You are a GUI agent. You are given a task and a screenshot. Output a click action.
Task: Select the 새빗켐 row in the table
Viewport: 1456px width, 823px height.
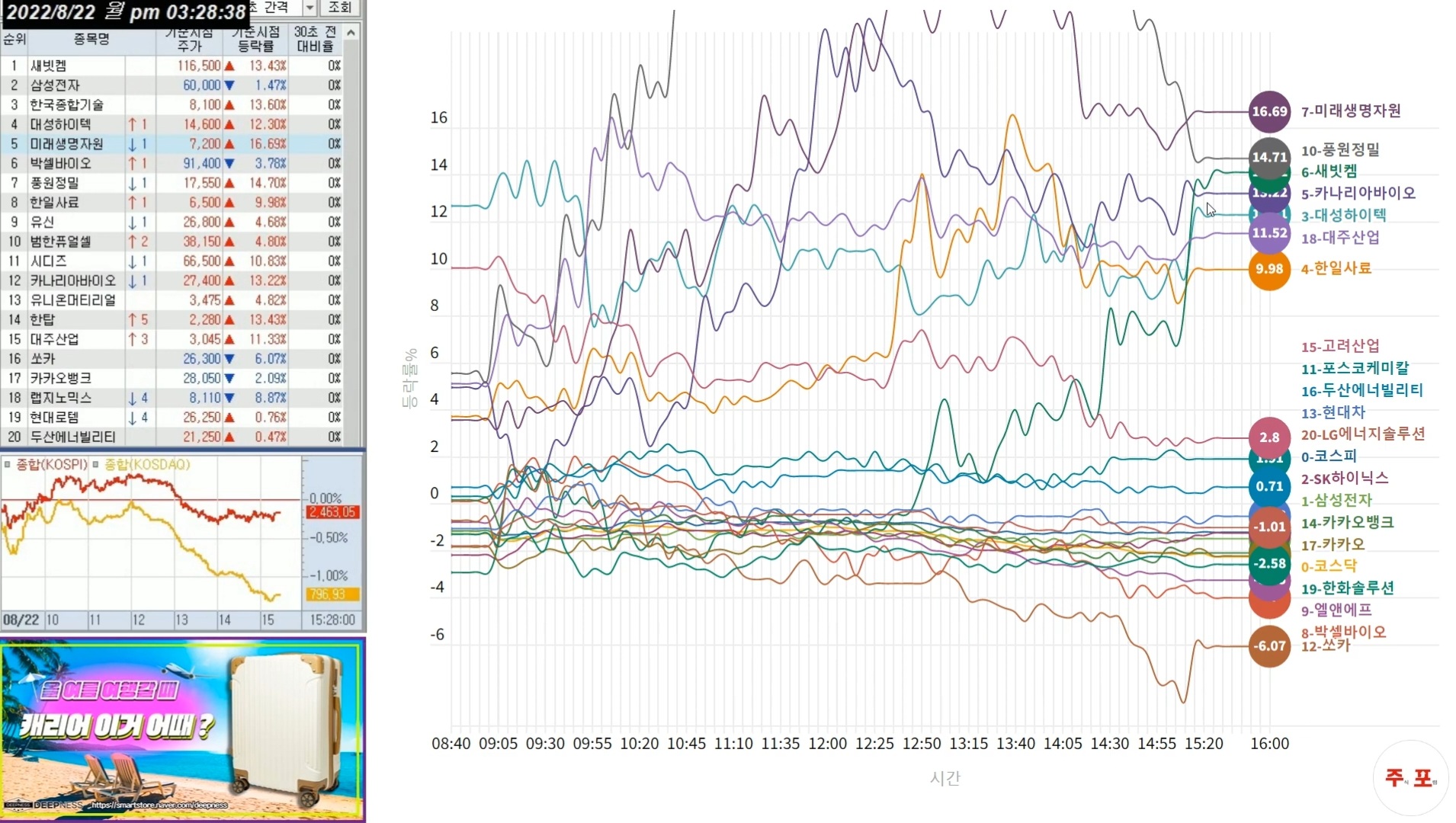pyautogui.click(x=172, y=66)
